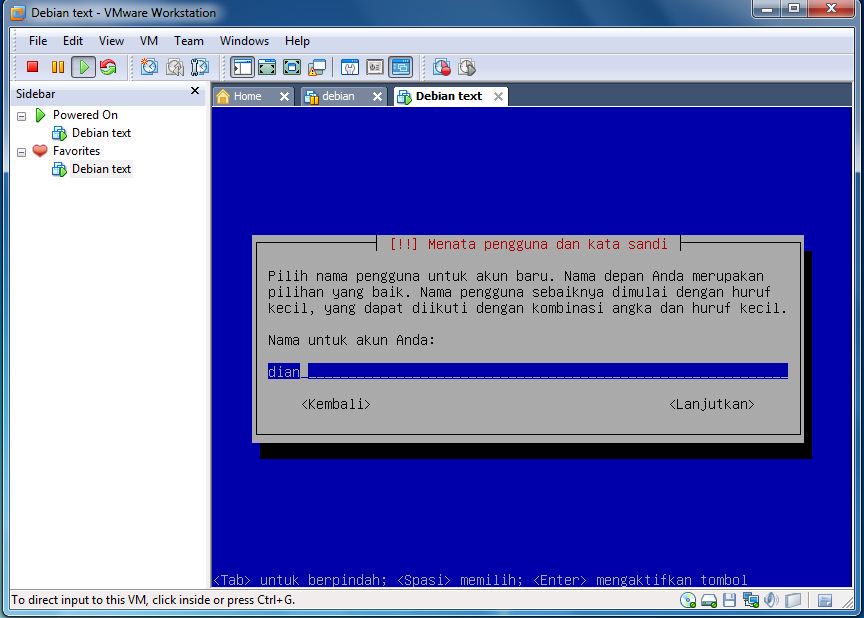The height and width of the screenshot is (618, 864).
Task: Click the Replay recording grey icon
Action: click(467, 67)
